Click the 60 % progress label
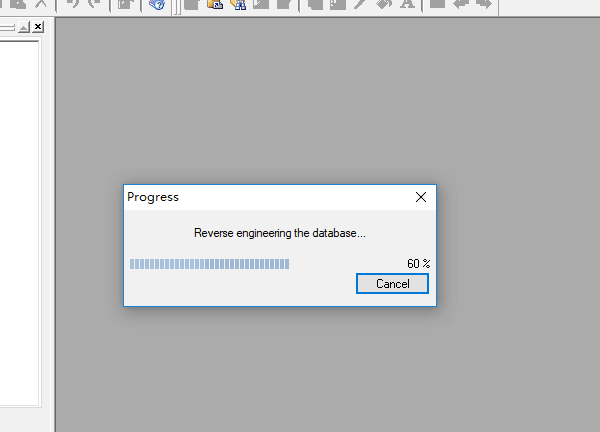Screen dimensions: 600x432 click(x=419, y=264)
